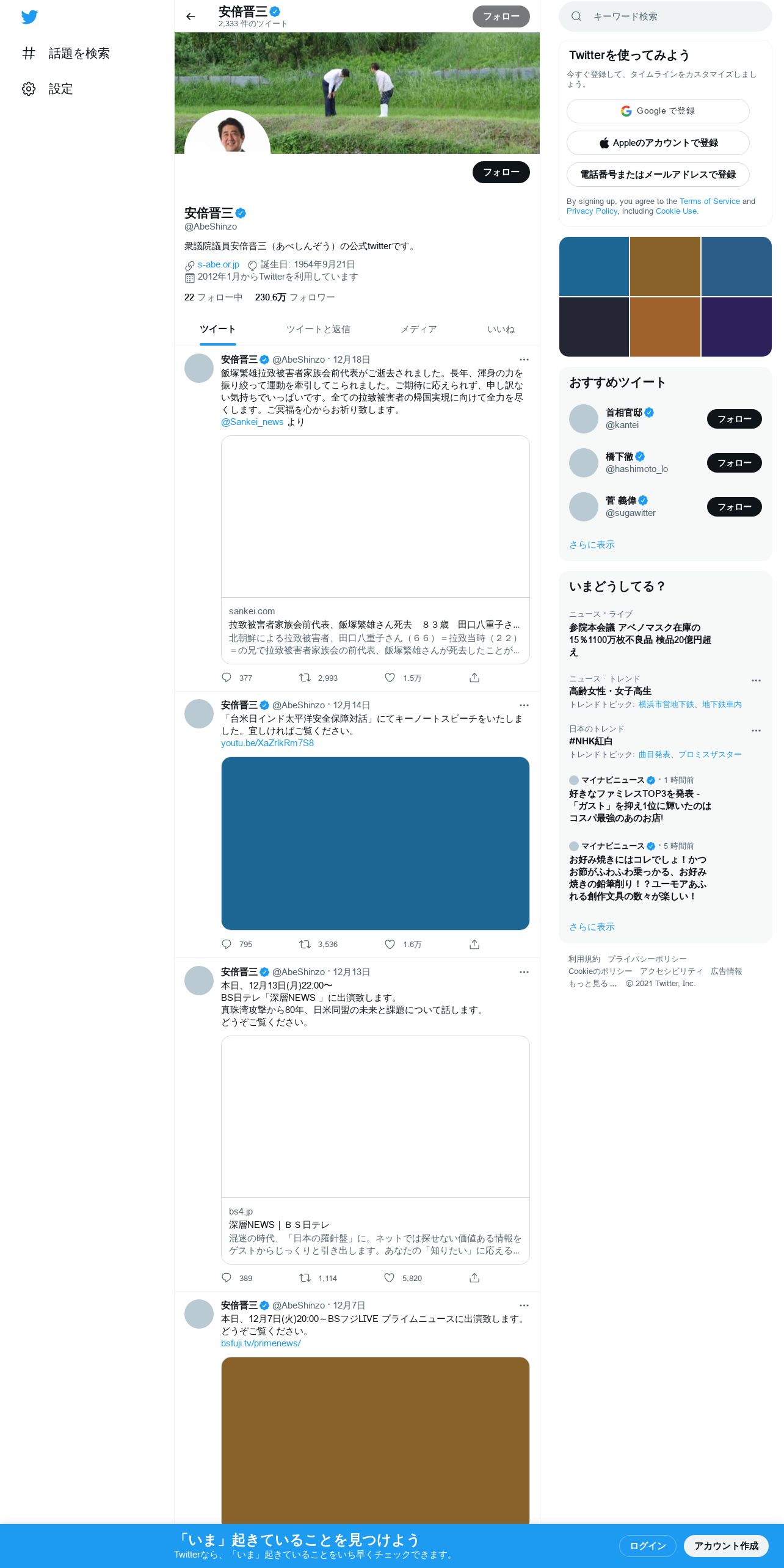Open @Sankei_news mention link
This screenshot has width=784, height=1568.
[252, 422]
